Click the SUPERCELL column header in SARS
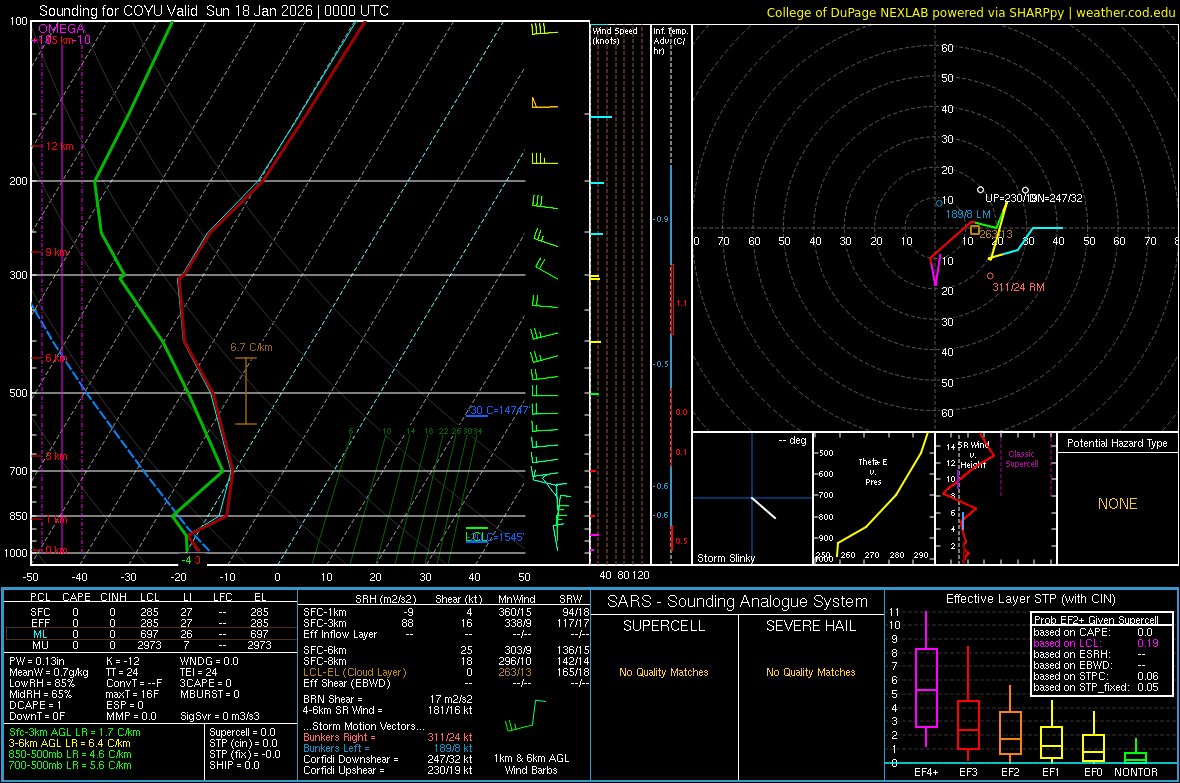This screenshot has width=1180, height=783. [x=664, y=626]
